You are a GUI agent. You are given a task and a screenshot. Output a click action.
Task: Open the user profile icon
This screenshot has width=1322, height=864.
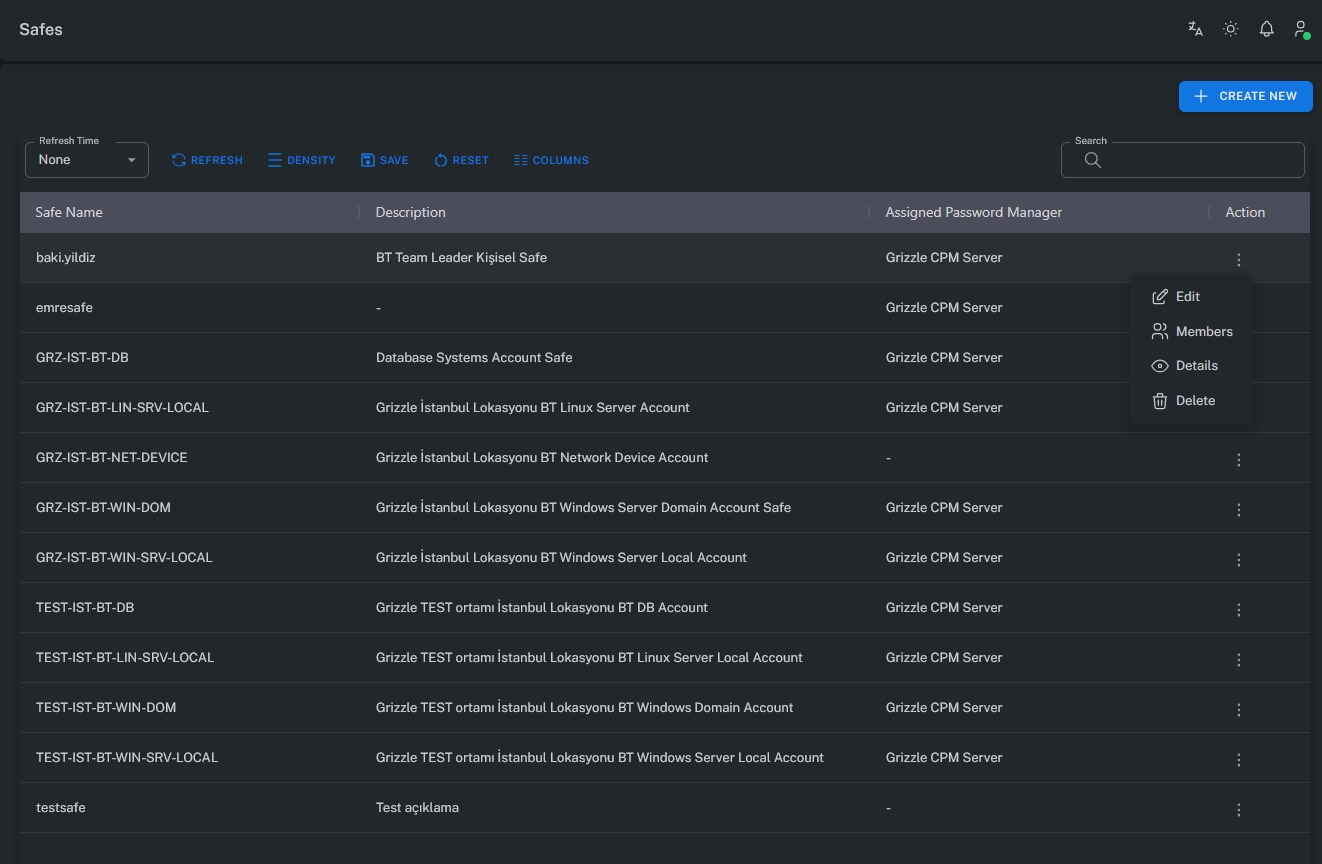[x=1301, y=29]
